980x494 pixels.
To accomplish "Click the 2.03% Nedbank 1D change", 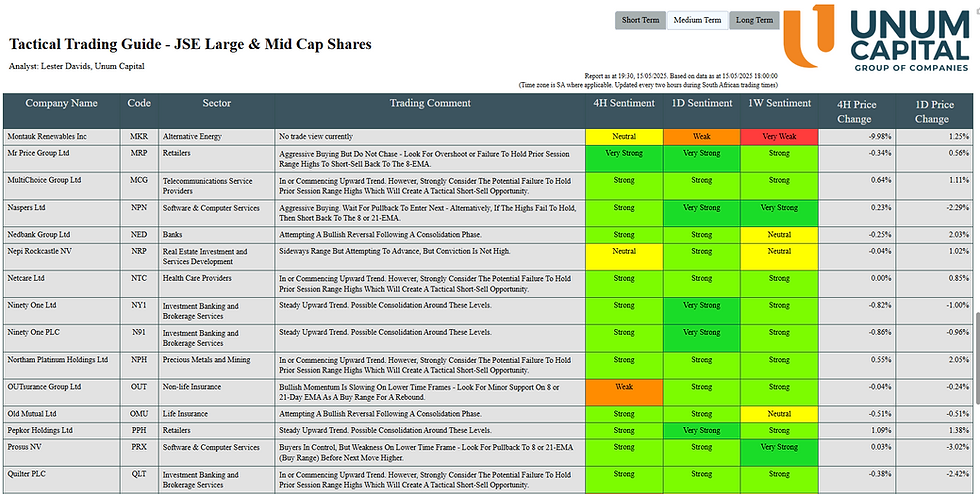I will click(958, 235).
